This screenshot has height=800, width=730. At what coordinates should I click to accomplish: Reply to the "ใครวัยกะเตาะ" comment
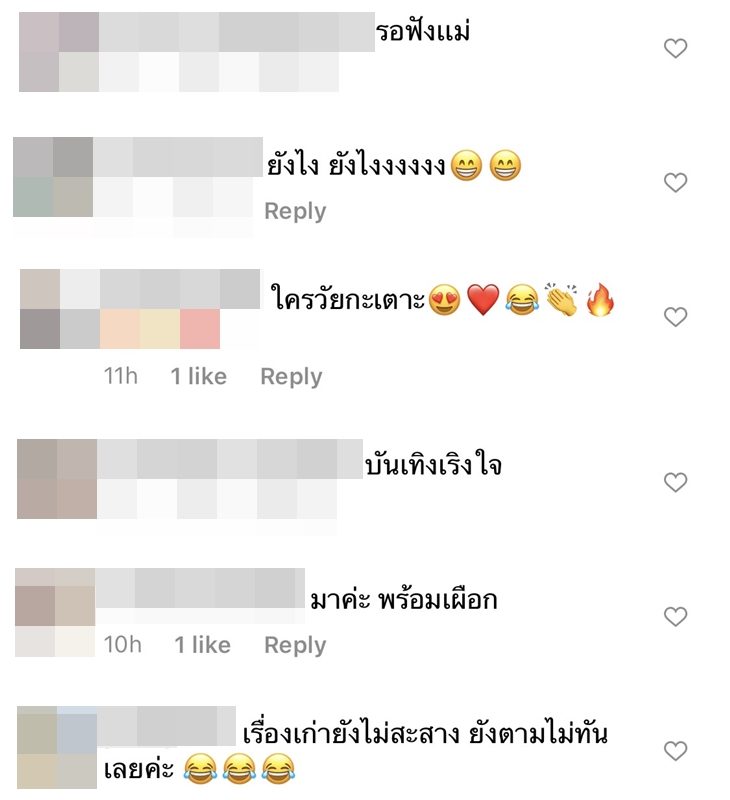[x=291, y=377]
